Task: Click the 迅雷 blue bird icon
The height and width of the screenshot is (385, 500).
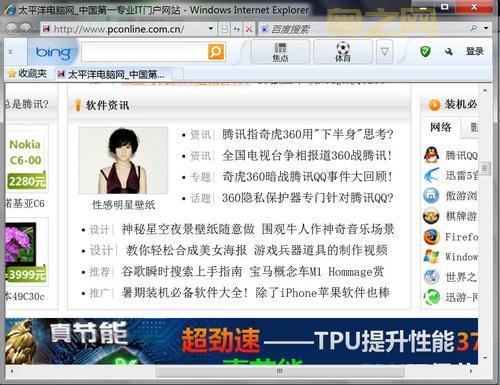Action: (432, 175)
